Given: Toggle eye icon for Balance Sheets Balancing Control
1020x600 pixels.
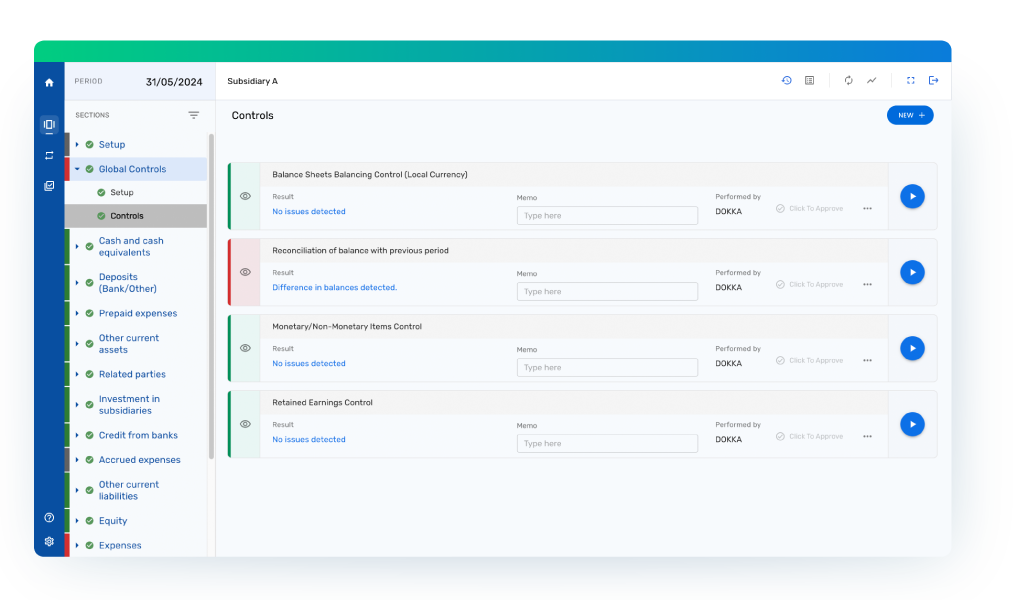Looking at the screenshot, I should point(245,197).
